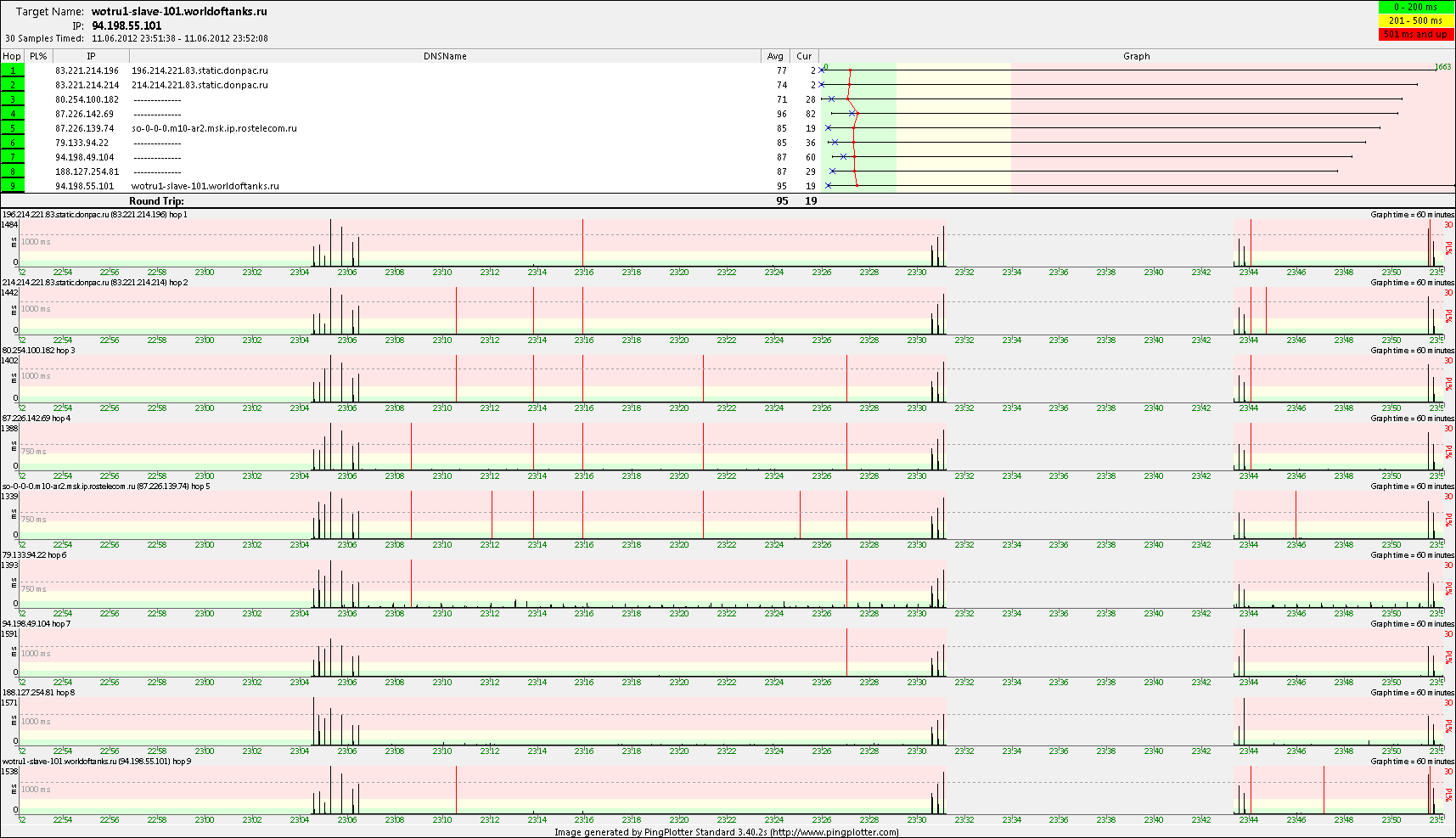The height and width of the screenshot is (838, 1456).
Task: Click IP address 87.226.142.69 in table
Action: tap(84, 114)
